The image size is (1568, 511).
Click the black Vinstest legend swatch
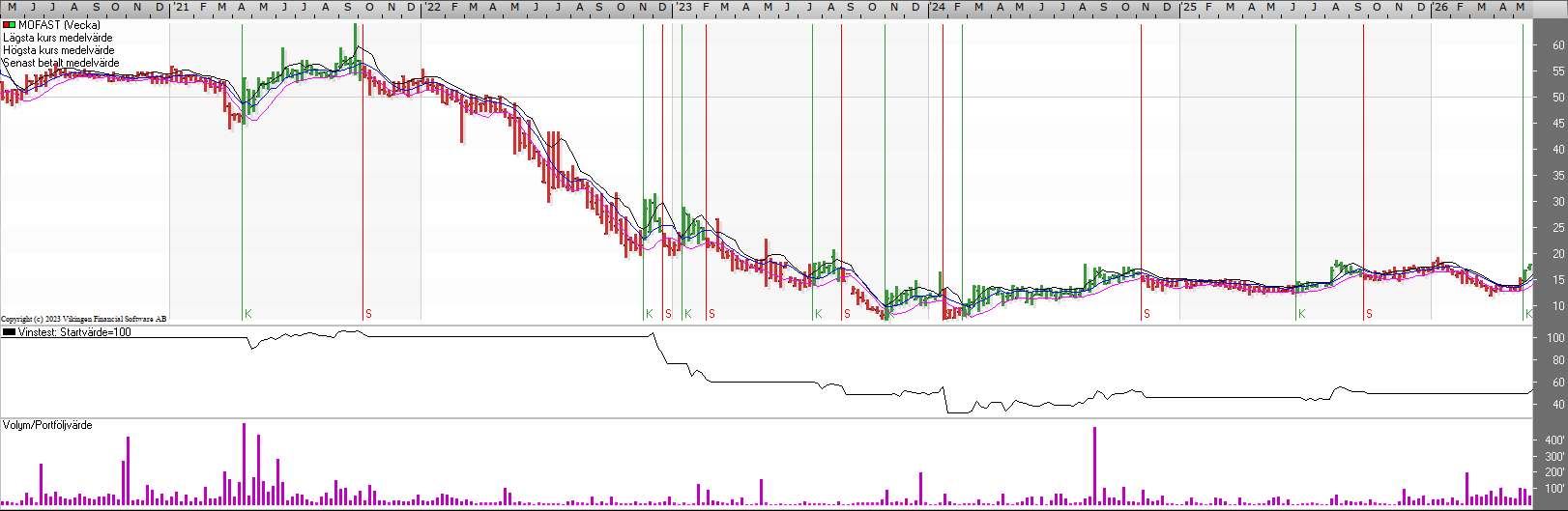tap(9, 332)
